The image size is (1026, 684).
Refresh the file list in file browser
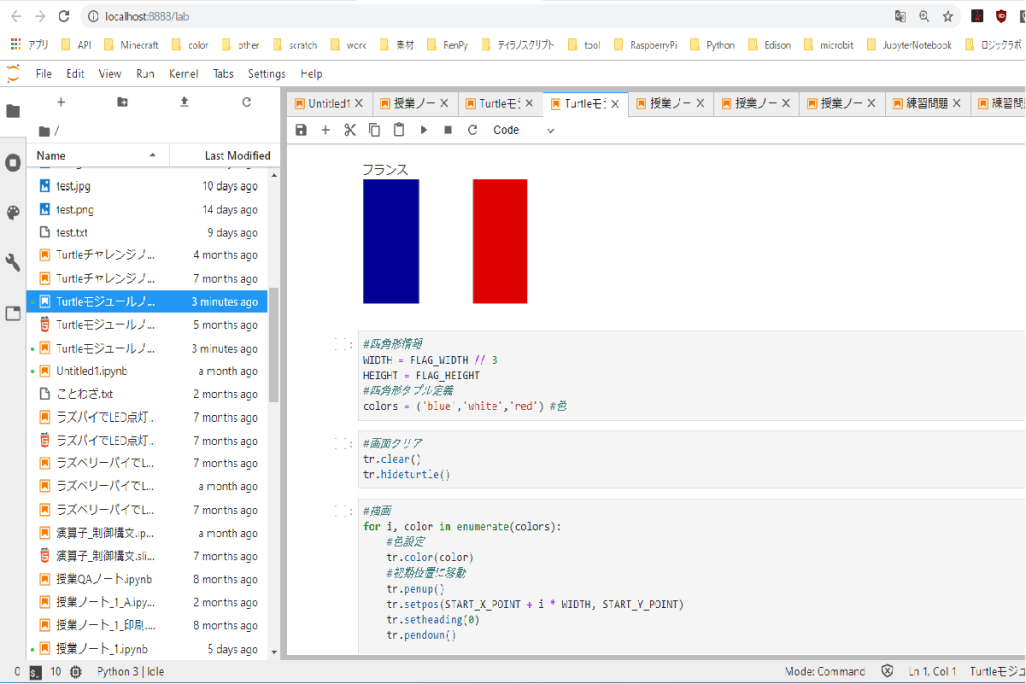point(246,102)
